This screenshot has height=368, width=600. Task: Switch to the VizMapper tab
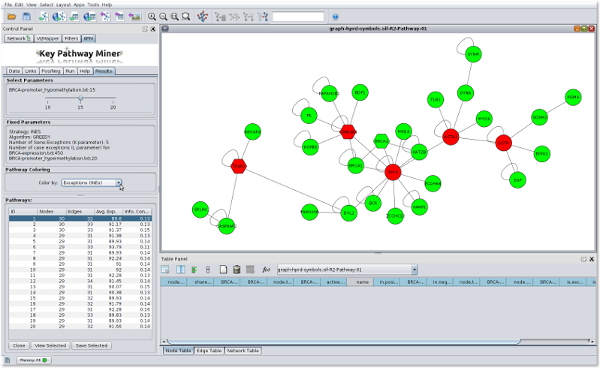coord(48,39)
